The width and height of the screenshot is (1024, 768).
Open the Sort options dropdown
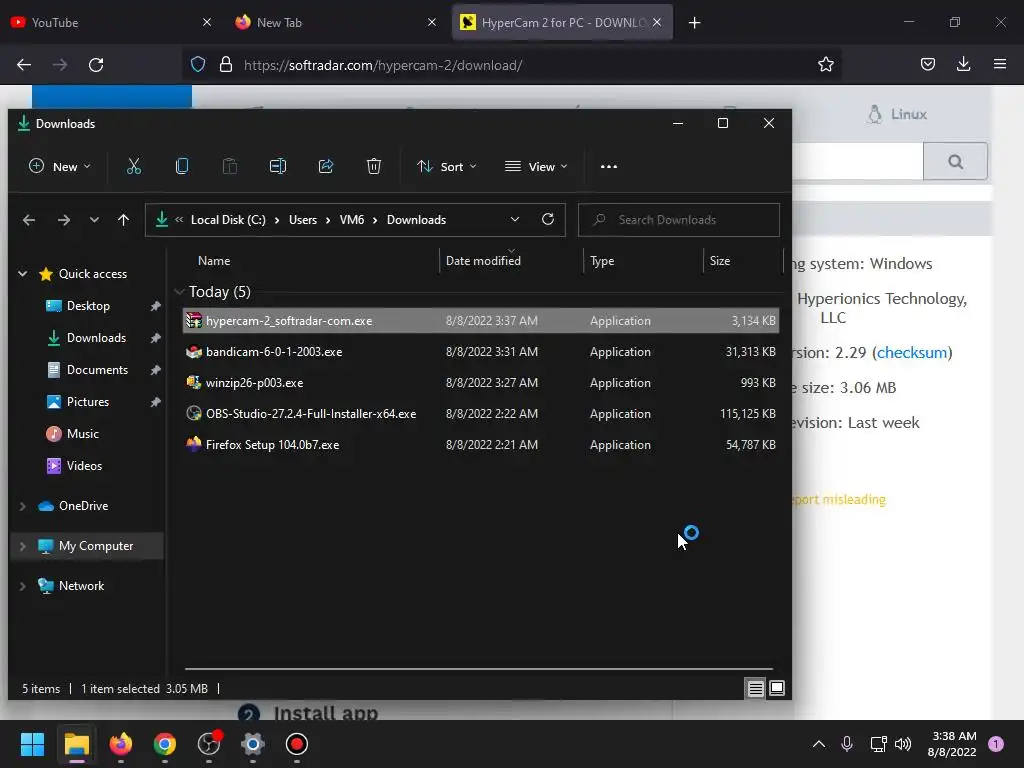click(447, 167)
